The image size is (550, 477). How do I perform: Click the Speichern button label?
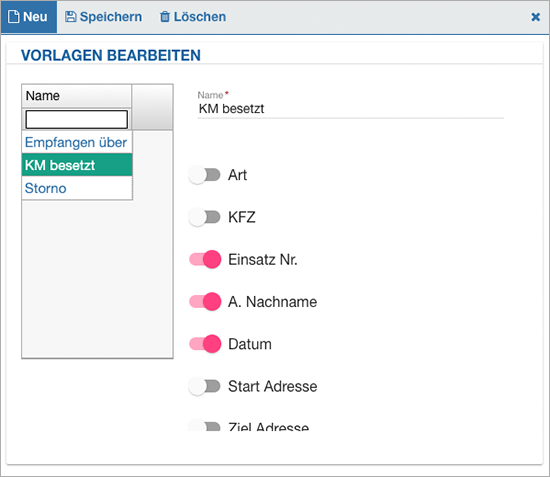tap(111, 16)
